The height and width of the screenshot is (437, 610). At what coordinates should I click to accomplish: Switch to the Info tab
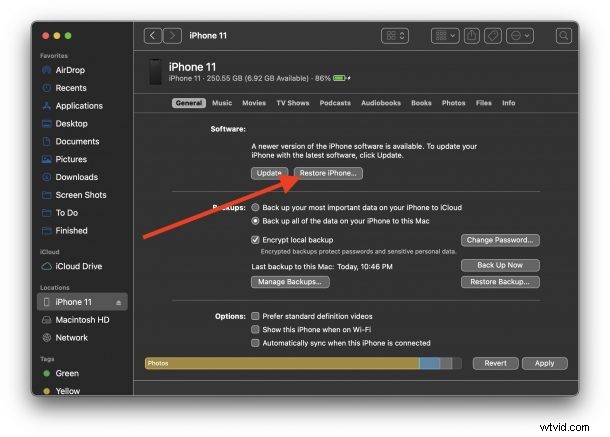(x=508, y=103)
